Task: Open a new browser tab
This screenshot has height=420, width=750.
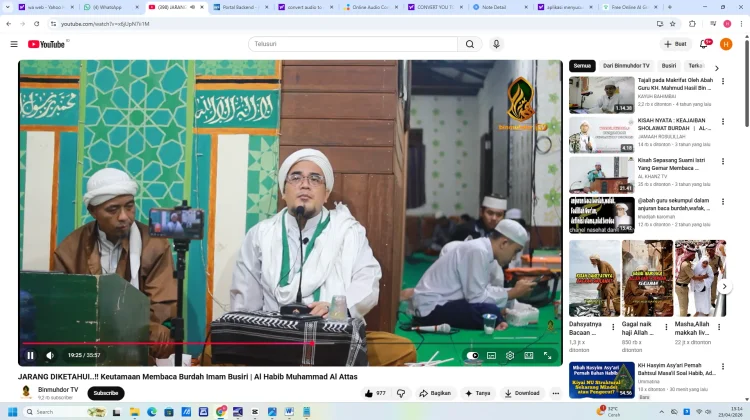Action: (670, 7)
